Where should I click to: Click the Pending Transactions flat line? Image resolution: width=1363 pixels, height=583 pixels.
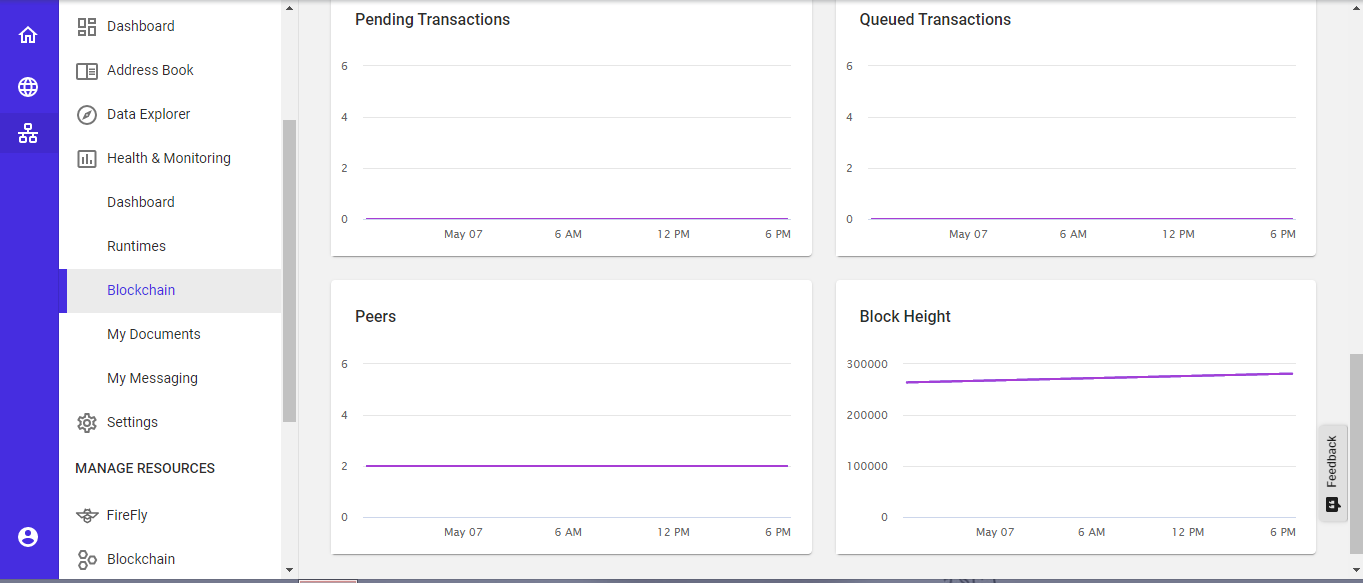(x=577, y=218)
